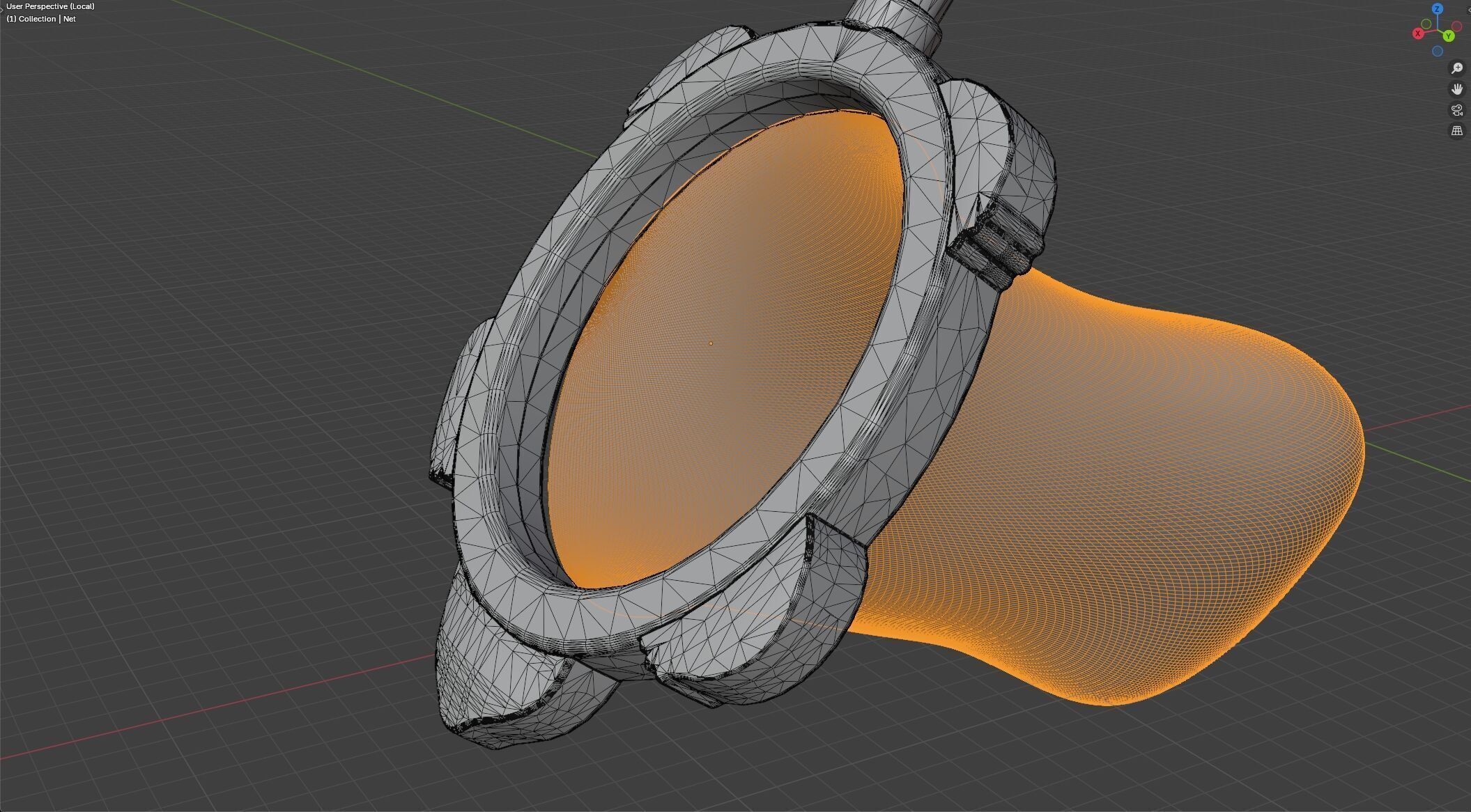This screenshot has width=1471, height=812.
Task: Click the faint blue negative Z gizmo circle
Action: coord(1437,52)
